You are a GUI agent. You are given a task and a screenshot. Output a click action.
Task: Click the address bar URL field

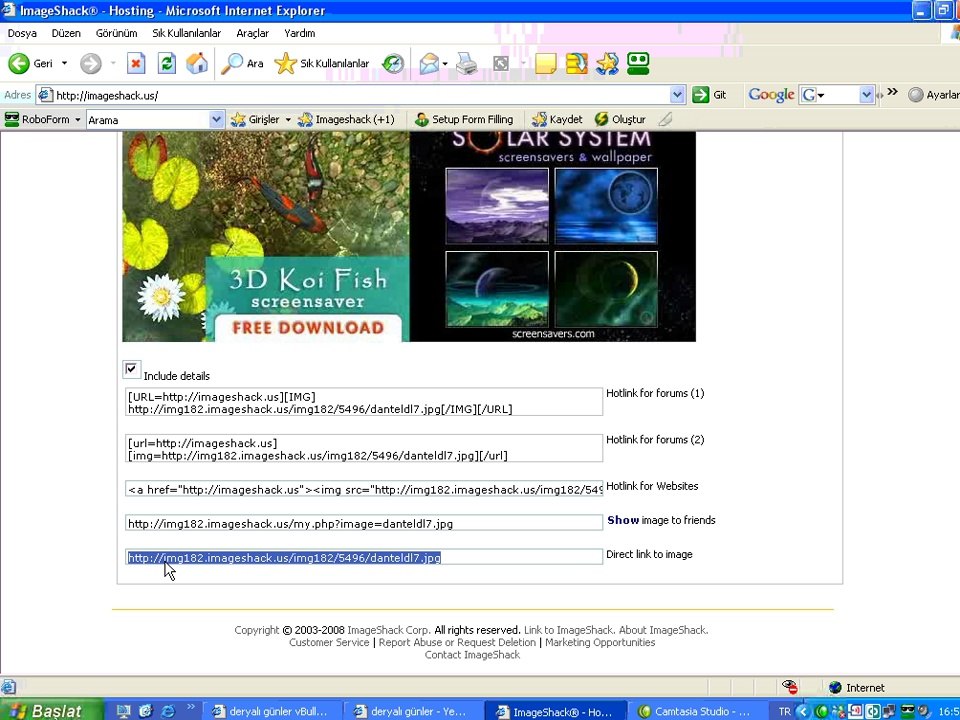[361, 96]
